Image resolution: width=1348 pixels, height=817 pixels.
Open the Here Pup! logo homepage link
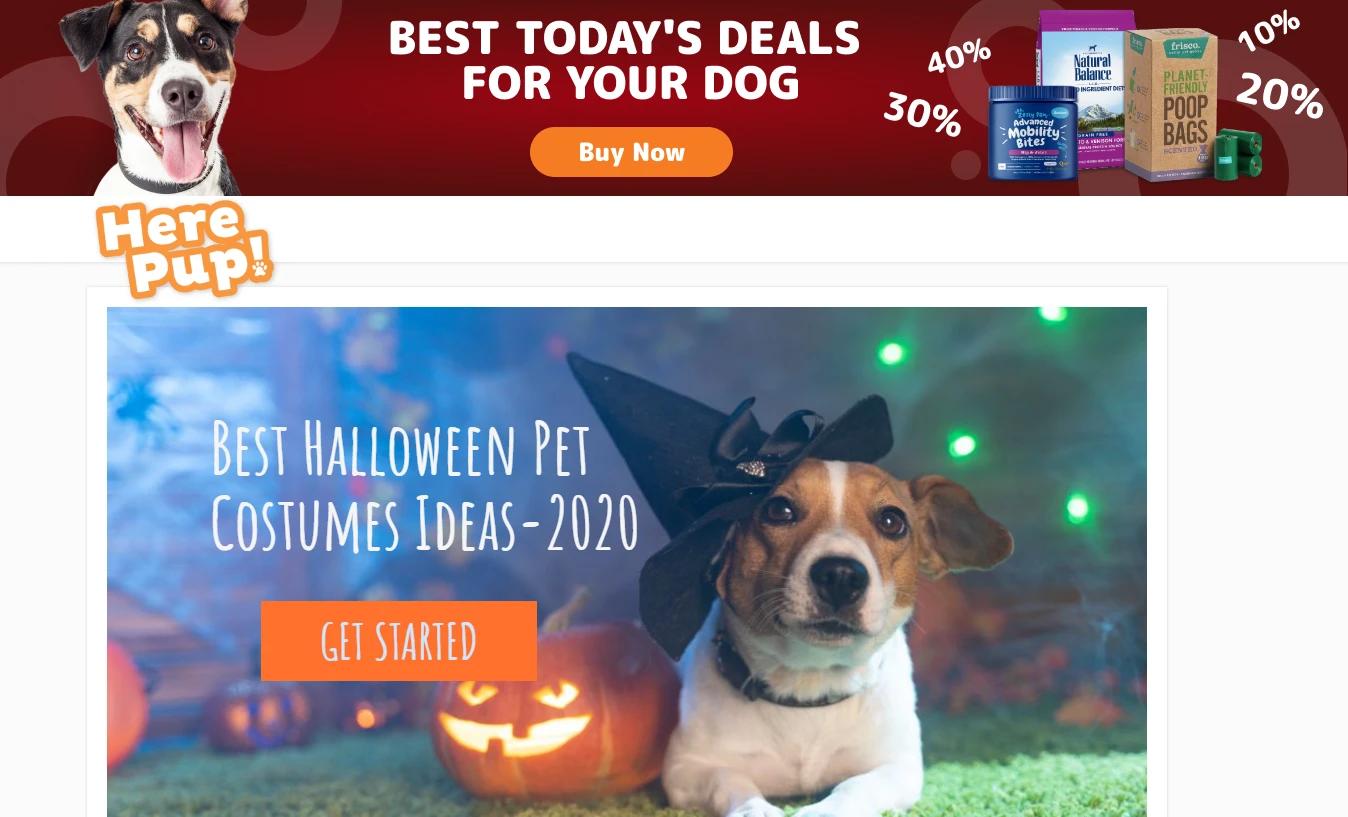tap(185, 249)
